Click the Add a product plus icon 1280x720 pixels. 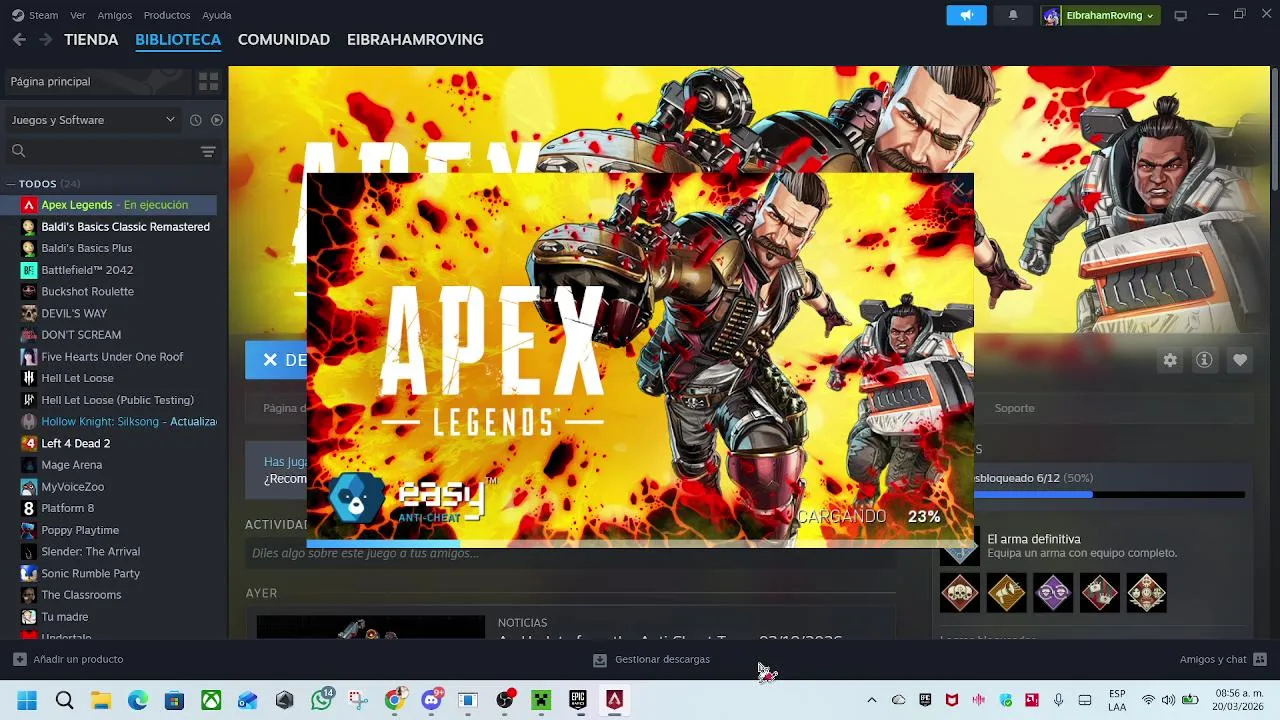coord(19,659)
